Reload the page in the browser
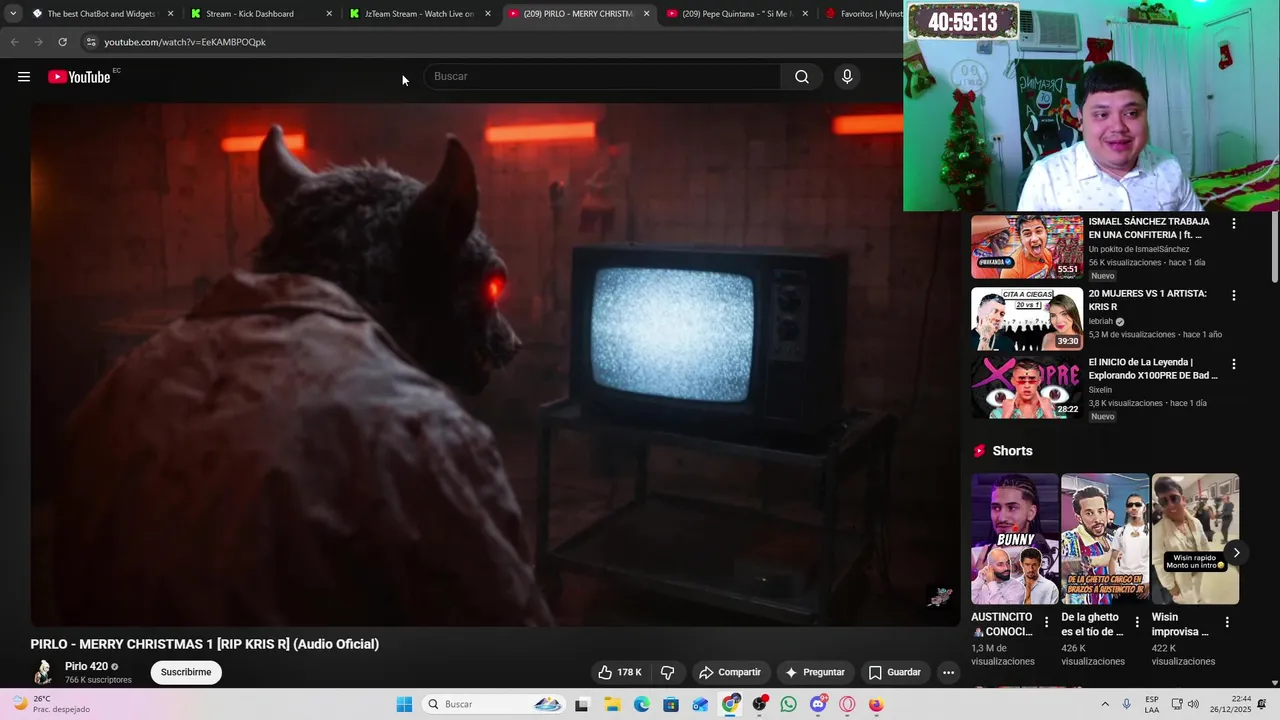 [62, 42]
